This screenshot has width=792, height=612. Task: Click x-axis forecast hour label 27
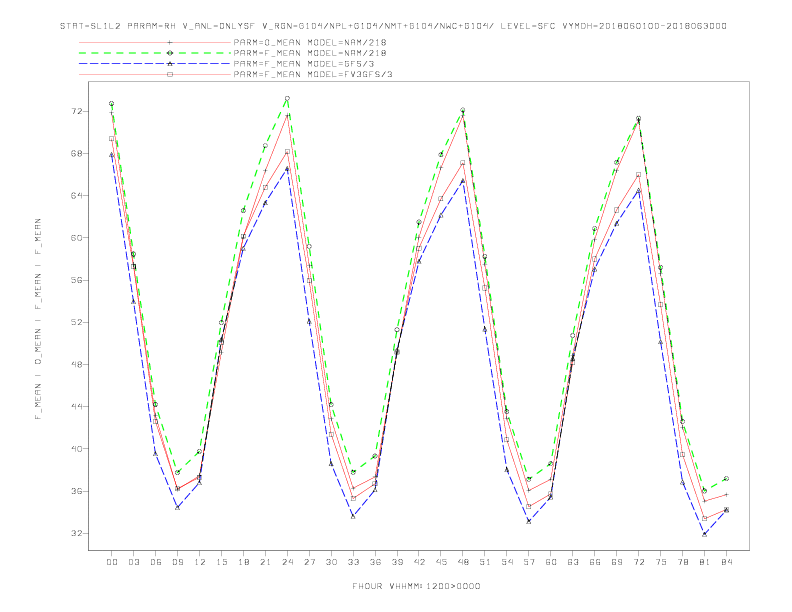309,562
